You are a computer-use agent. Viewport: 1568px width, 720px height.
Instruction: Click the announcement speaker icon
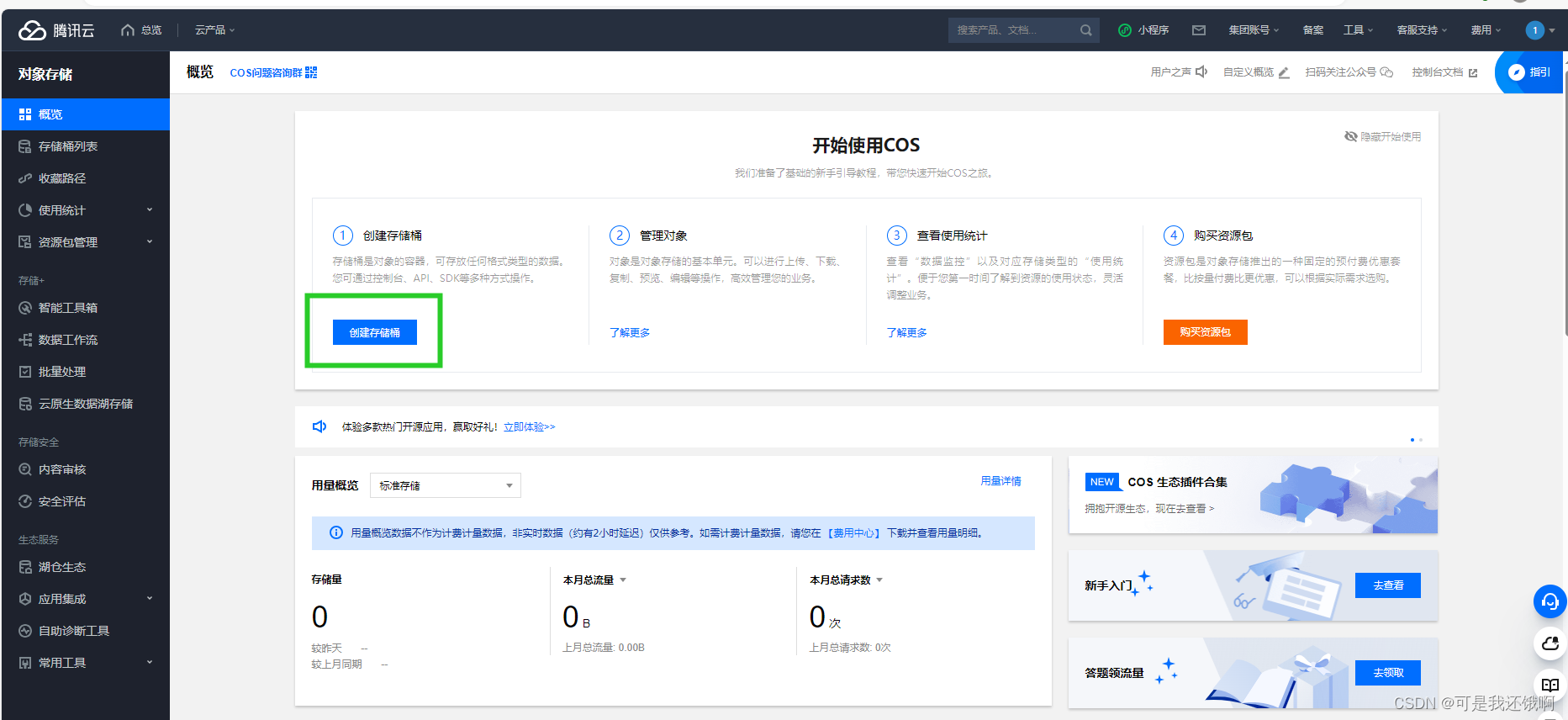pos(319,426)
